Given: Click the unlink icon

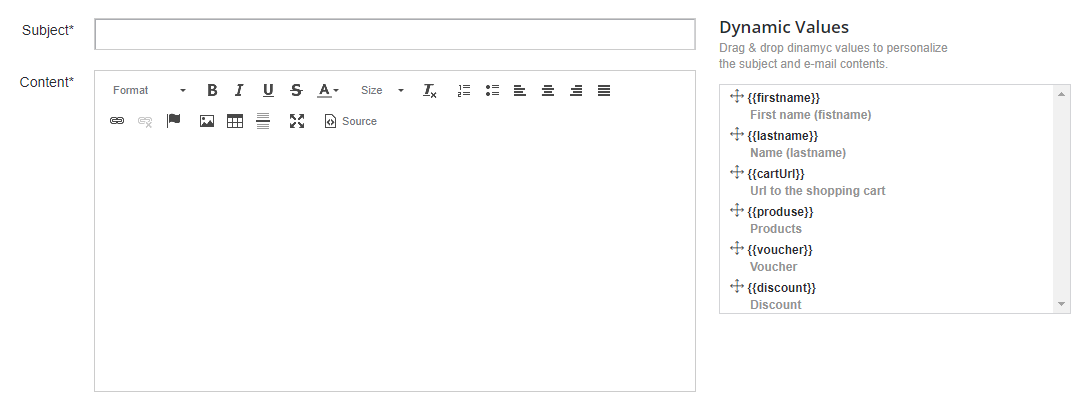Looking at the screenshot, I should pos(145,121).
